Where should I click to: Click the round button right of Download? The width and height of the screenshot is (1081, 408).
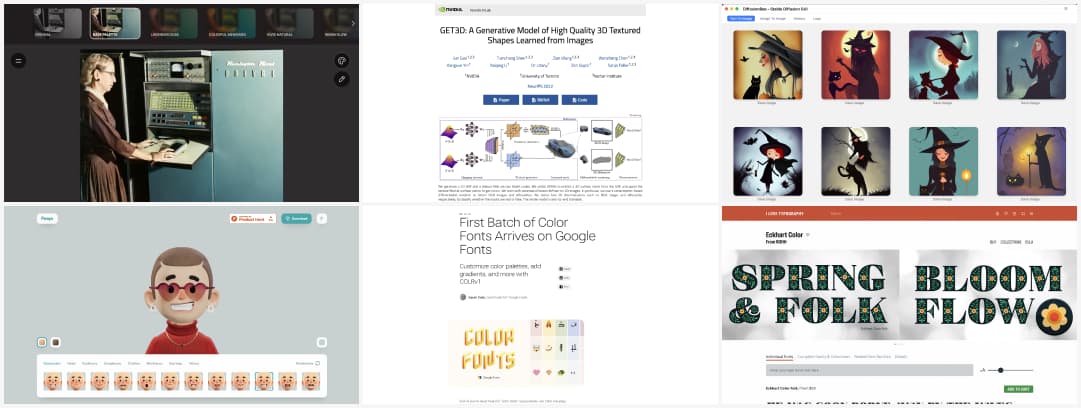click(x=322, y=218)
